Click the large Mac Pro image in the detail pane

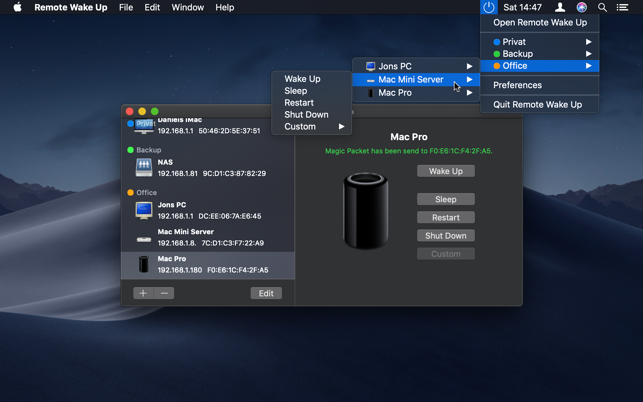(364, 211)
